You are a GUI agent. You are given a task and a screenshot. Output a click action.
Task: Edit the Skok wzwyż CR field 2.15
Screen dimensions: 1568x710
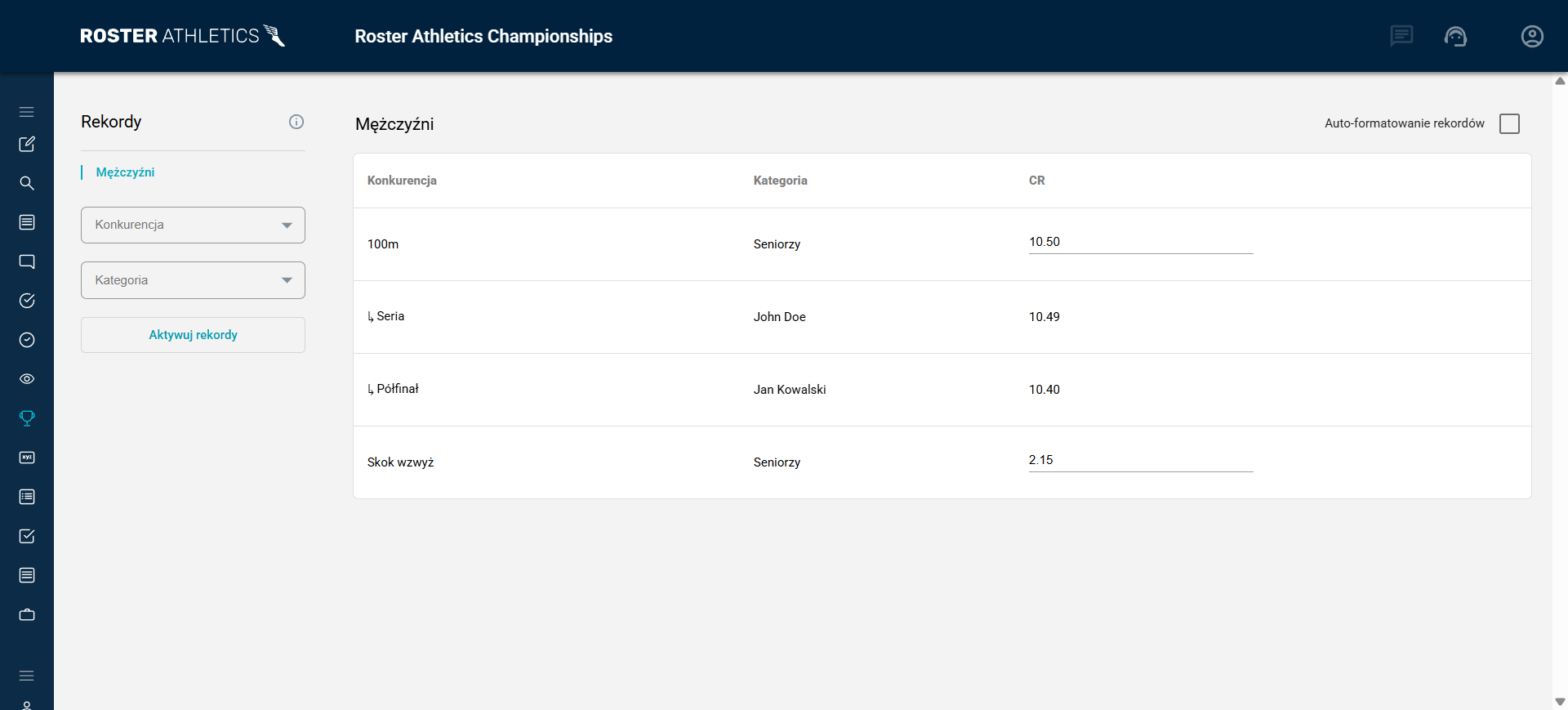tap(1140, 460)
